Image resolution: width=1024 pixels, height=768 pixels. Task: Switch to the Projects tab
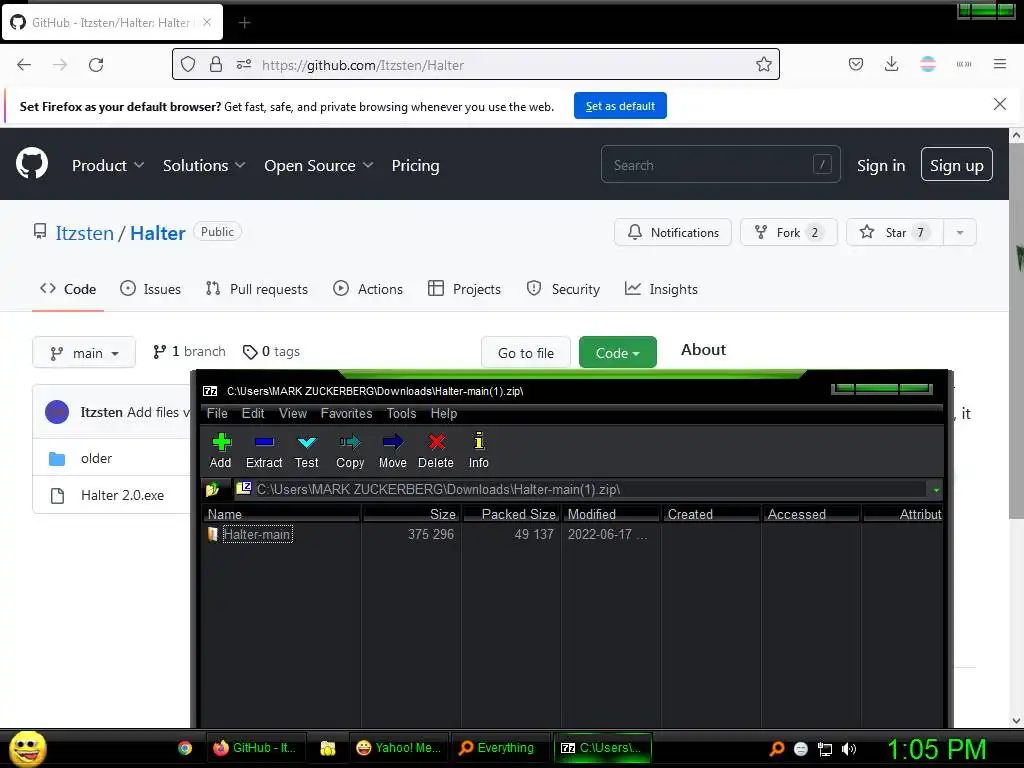464,289
